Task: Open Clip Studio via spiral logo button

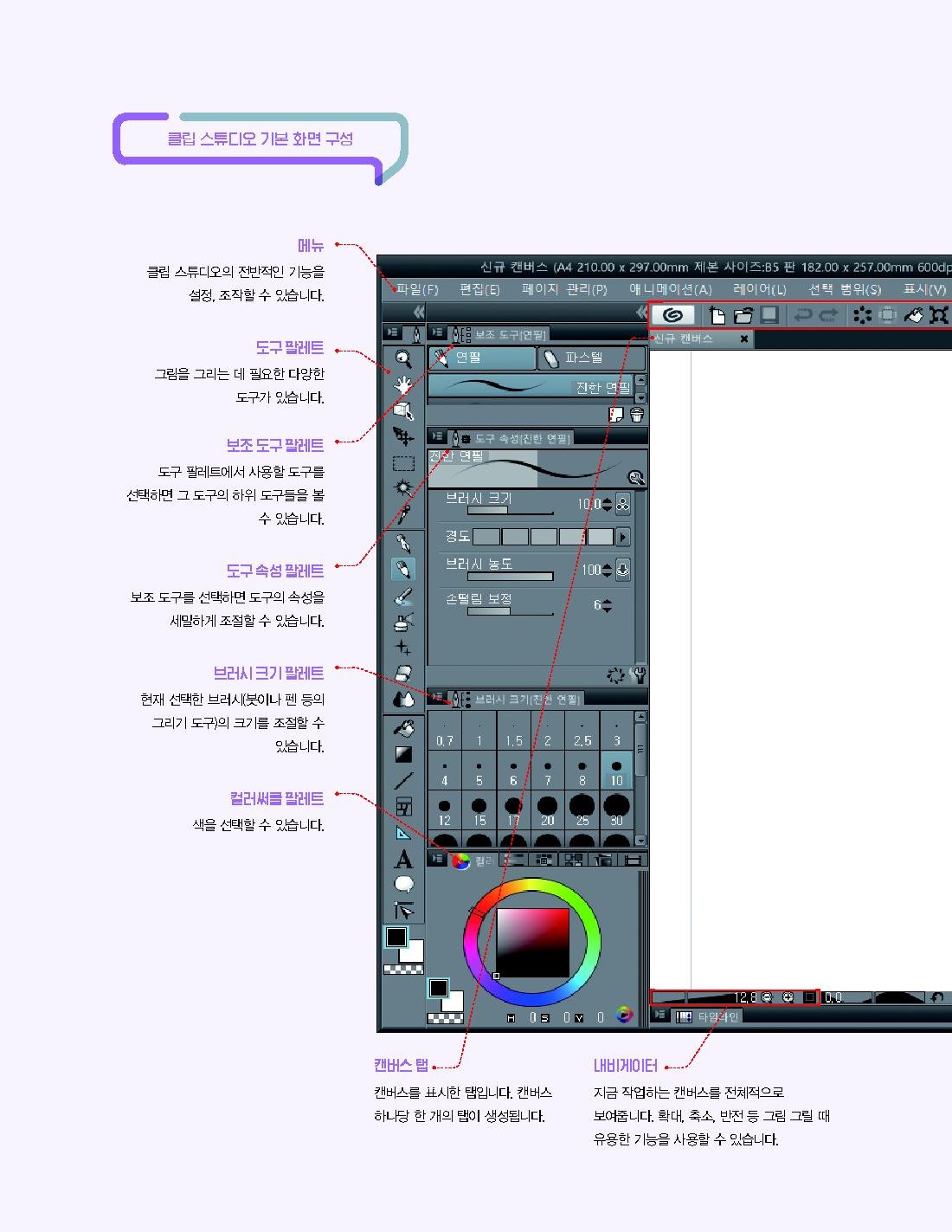Action: click(673, 315)
